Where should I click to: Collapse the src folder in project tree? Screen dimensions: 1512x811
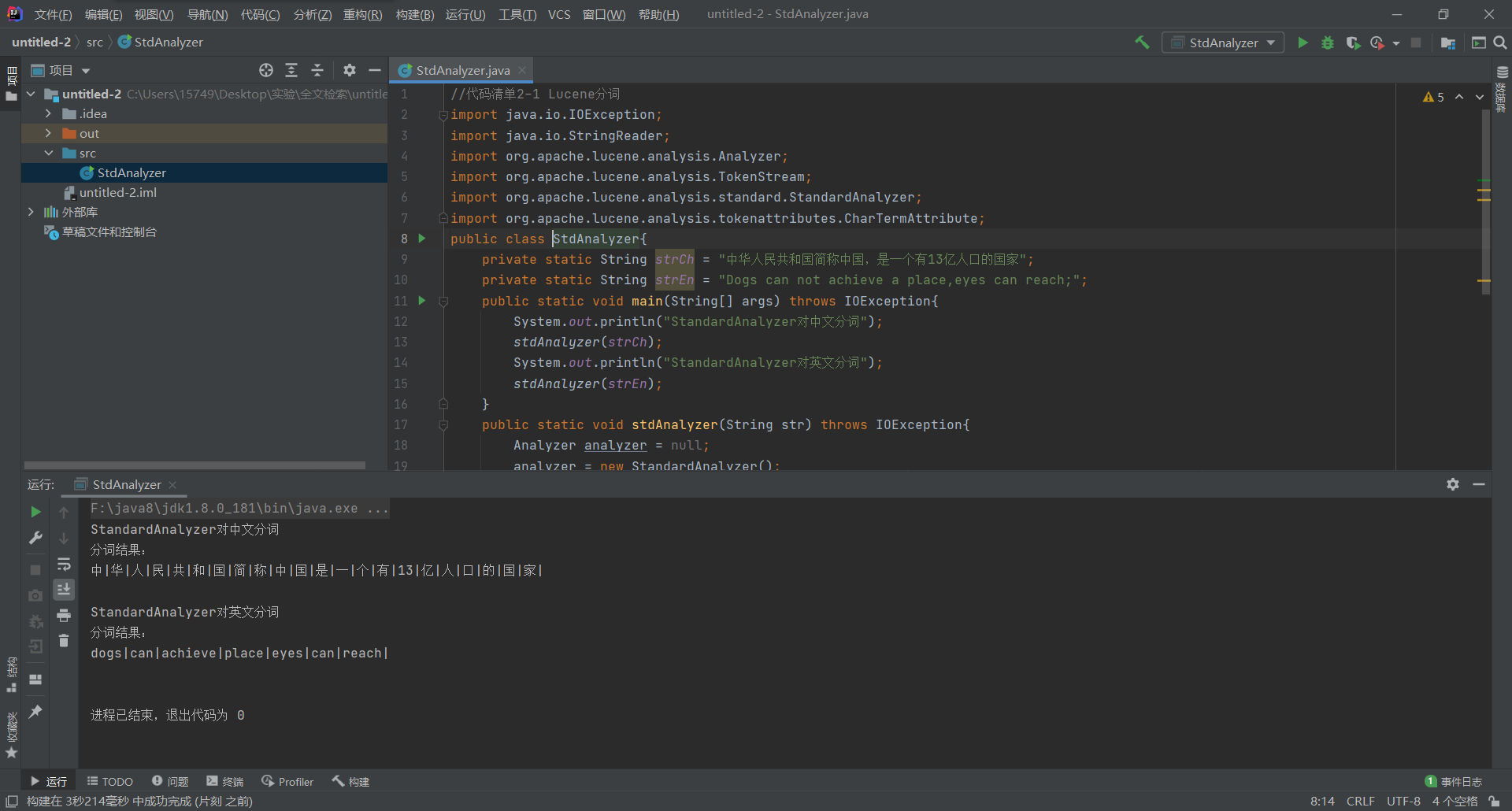click(x=48, y=153)
